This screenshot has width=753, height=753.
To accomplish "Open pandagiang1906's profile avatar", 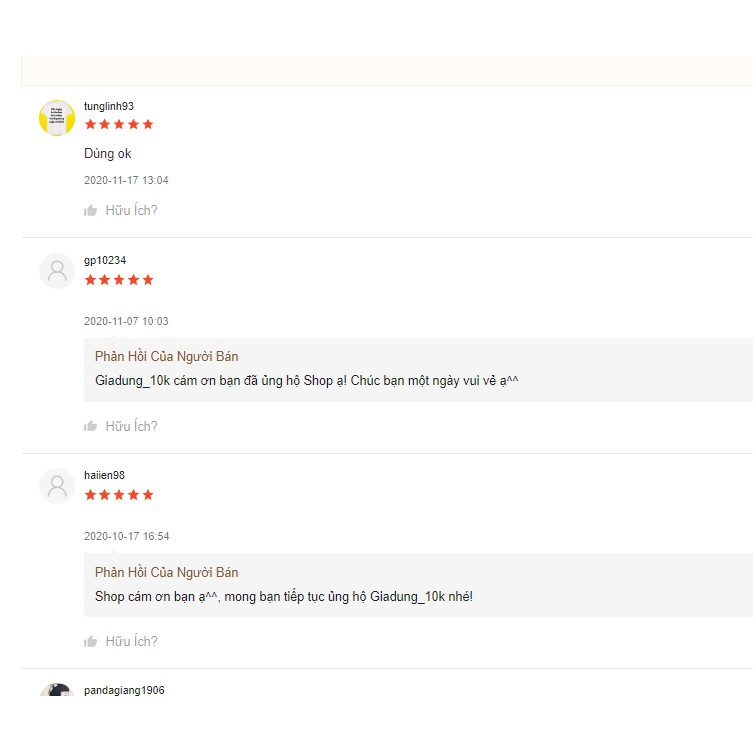I will coord(57,691).
